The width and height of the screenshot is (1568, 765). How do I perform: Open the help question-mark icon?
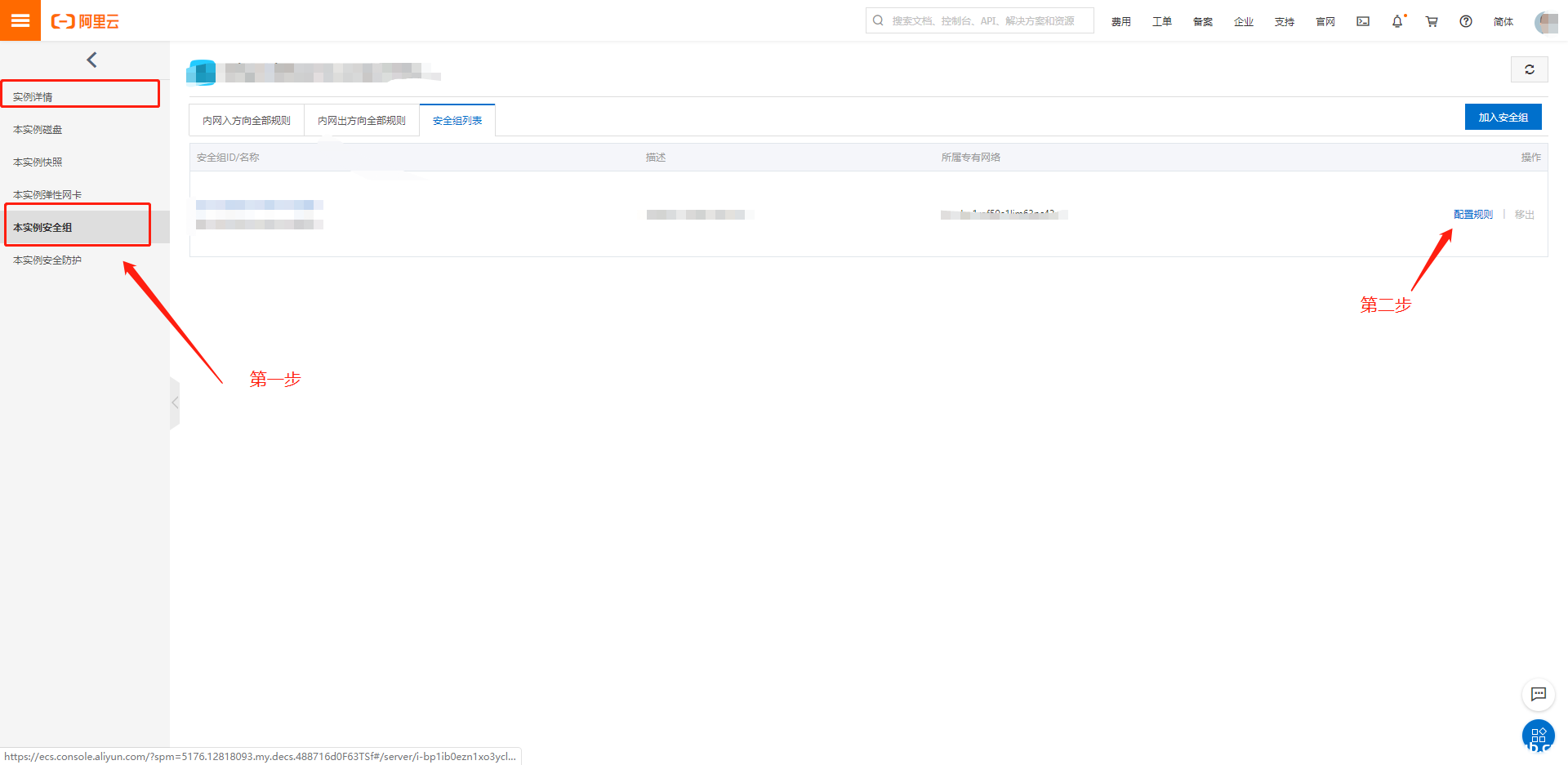[x=1465, y=21]
